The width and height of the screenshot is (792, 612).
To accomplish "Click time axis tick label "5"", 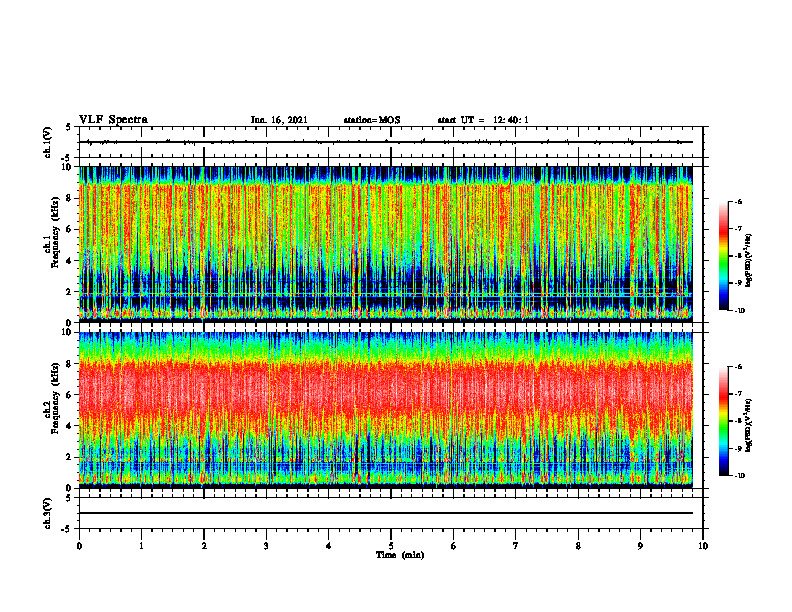I will (x=391, y=546).
